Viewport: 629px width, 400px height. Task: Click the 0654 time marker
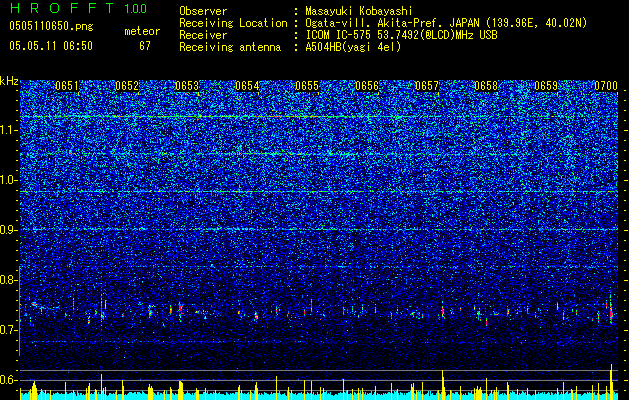point(247,86)
